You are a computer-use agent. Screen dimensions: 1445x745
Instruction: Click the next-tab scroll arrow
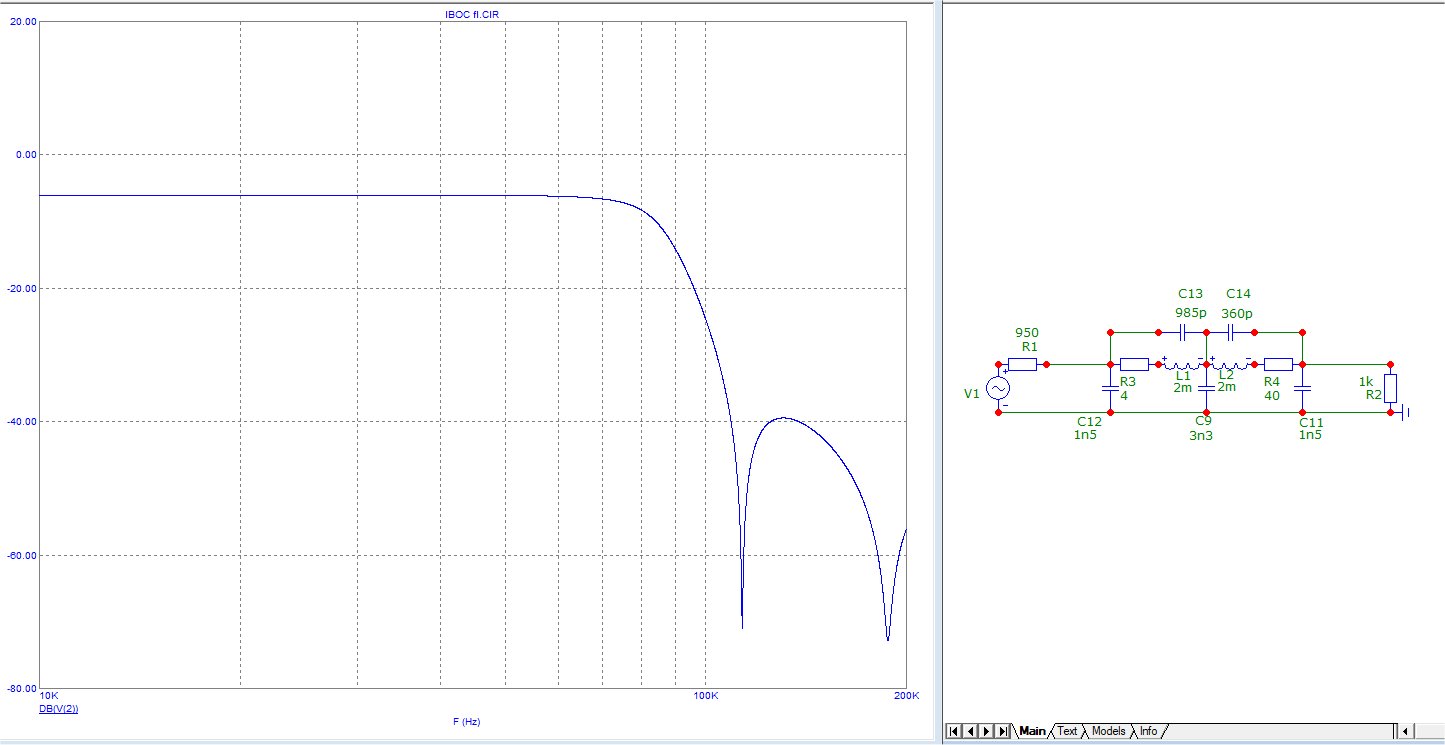point(986,731)
